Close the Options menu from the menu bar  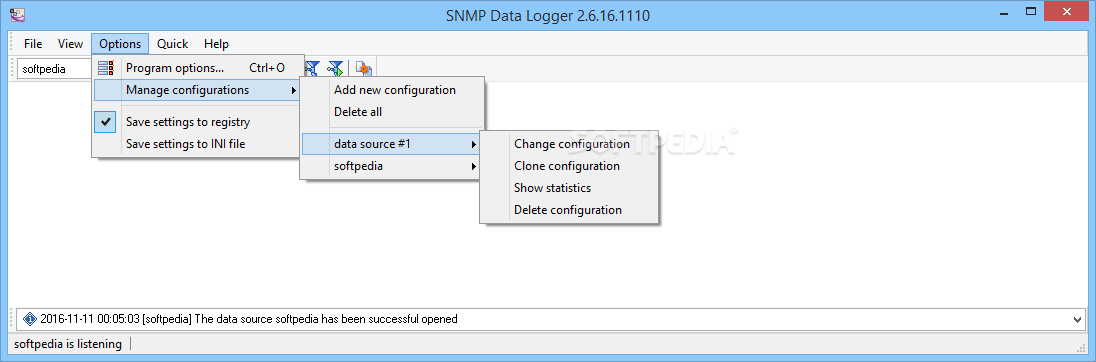(120, 44)
